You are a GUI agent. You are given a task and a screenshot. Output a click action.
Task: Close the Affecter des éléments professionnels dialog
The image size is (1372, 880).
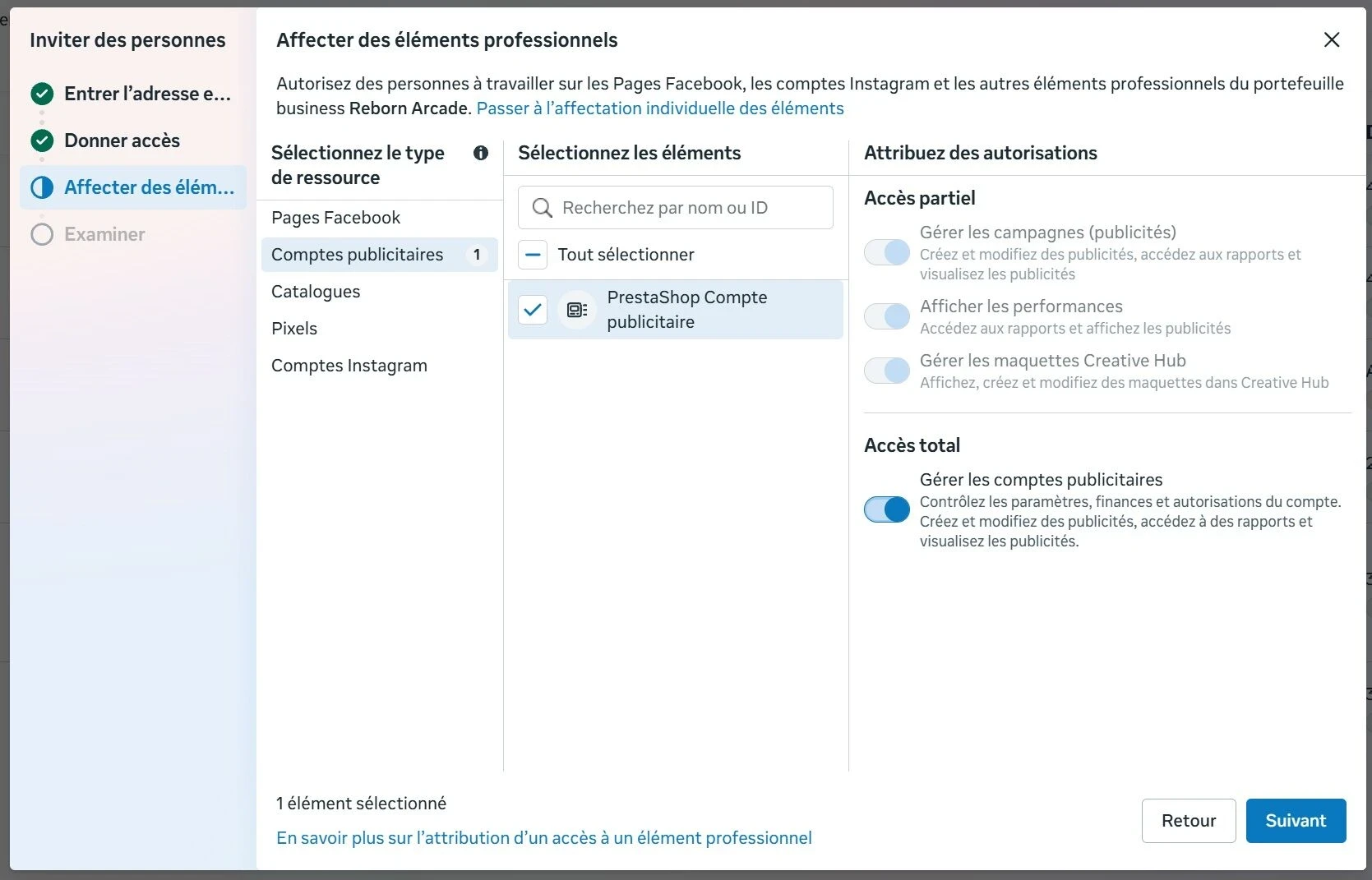1332,39
